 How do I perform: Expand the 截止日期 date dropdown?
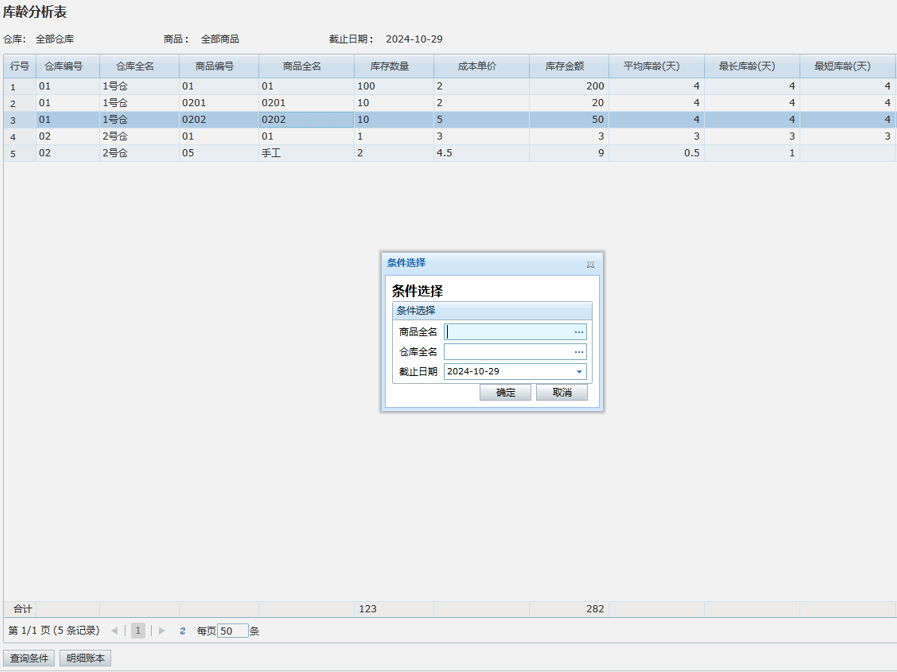pos(579,372)
